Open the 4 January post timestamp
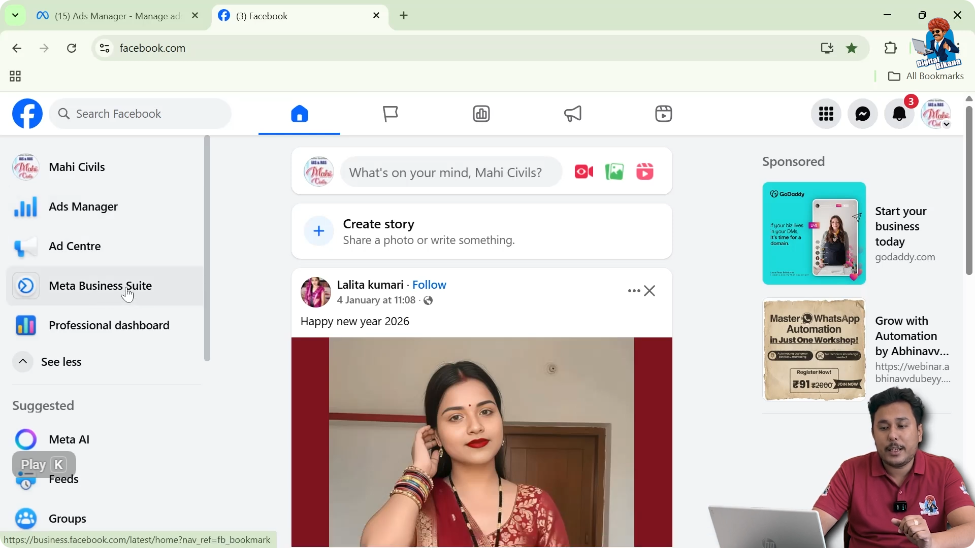Screen dimensions: 979x549 376,300
